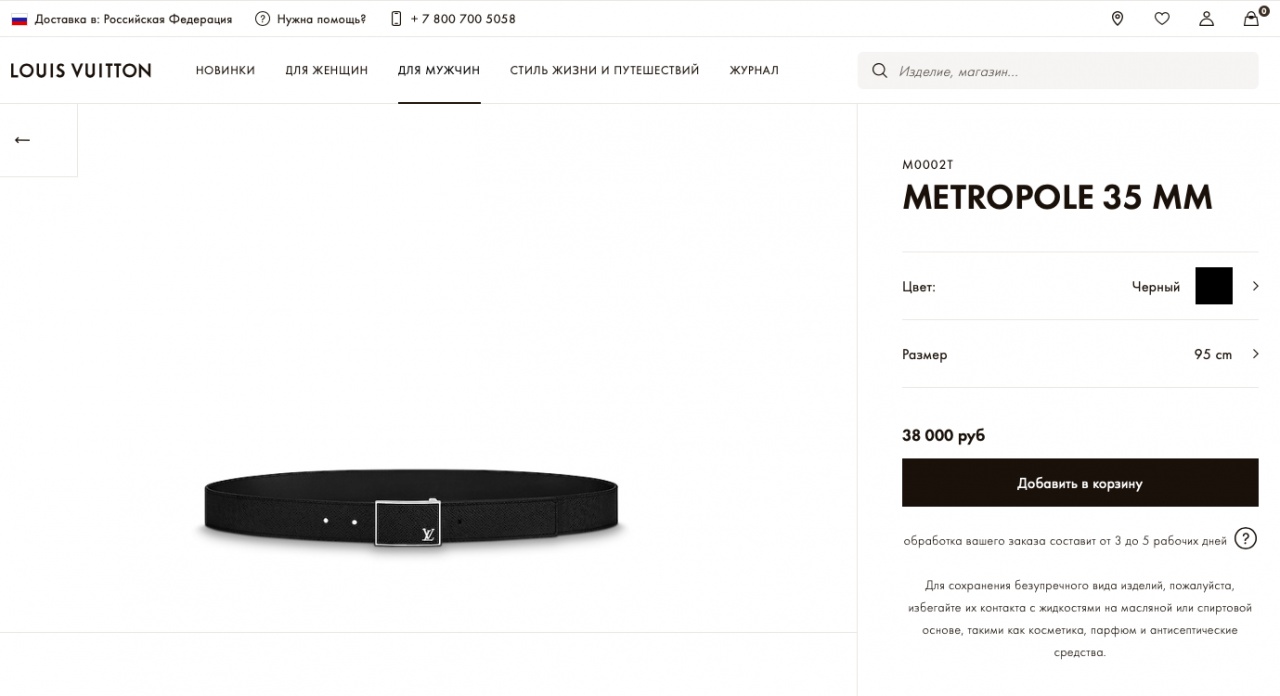Click the back arrow icon
This screenshot has width=1280, height=696.
[22, 140]
